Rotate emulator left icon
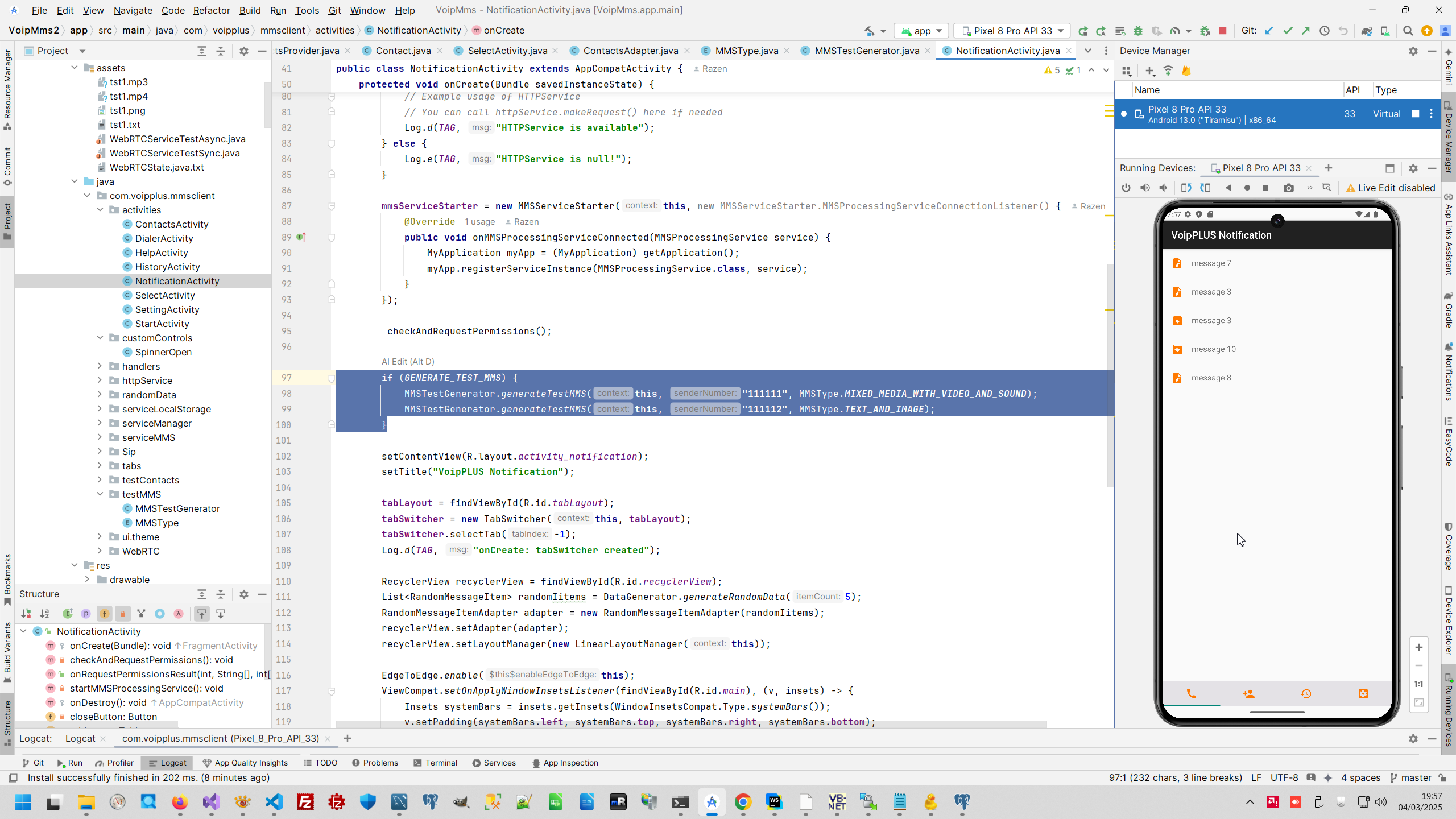 click(1186, 188)
